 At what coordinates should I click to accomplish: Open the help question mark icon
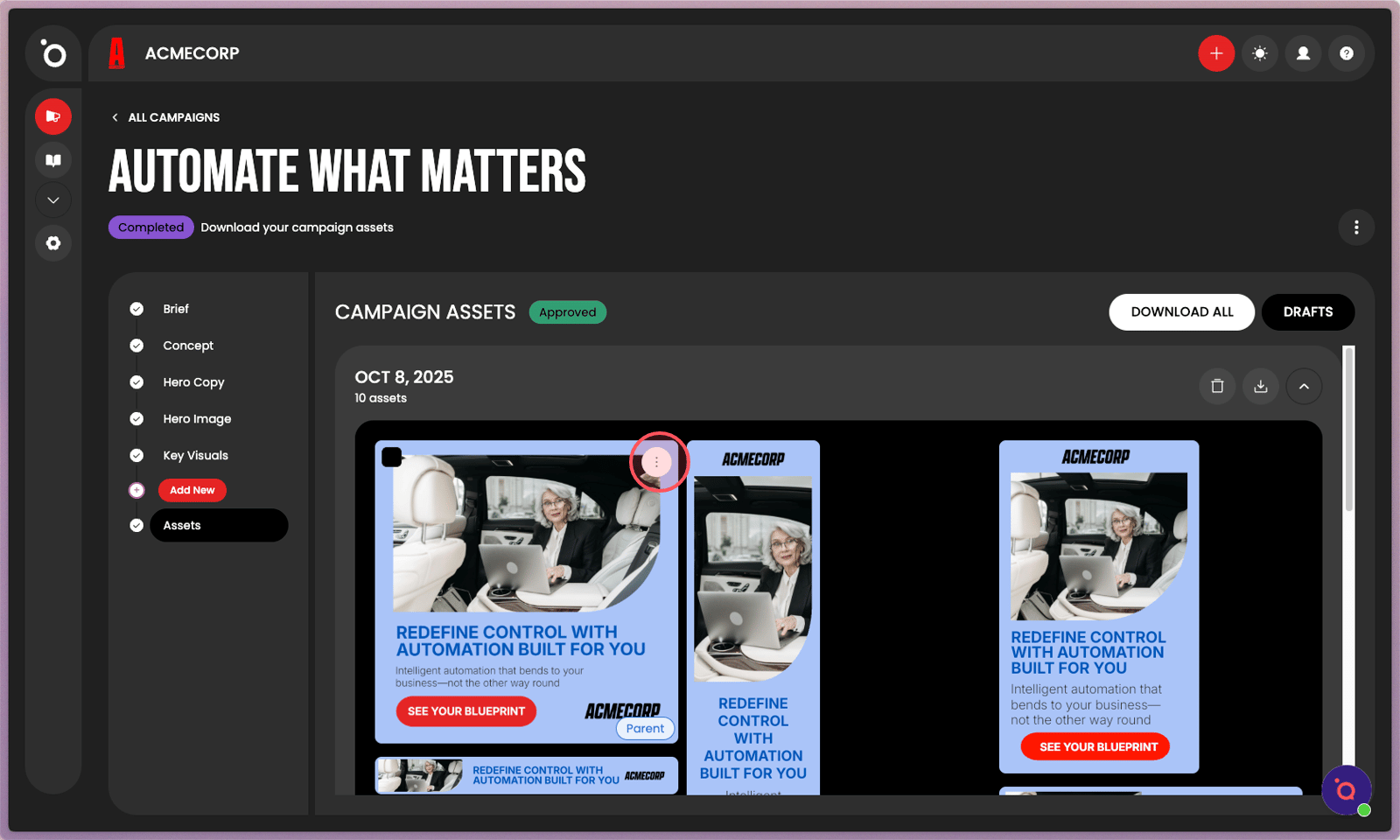1347,53
